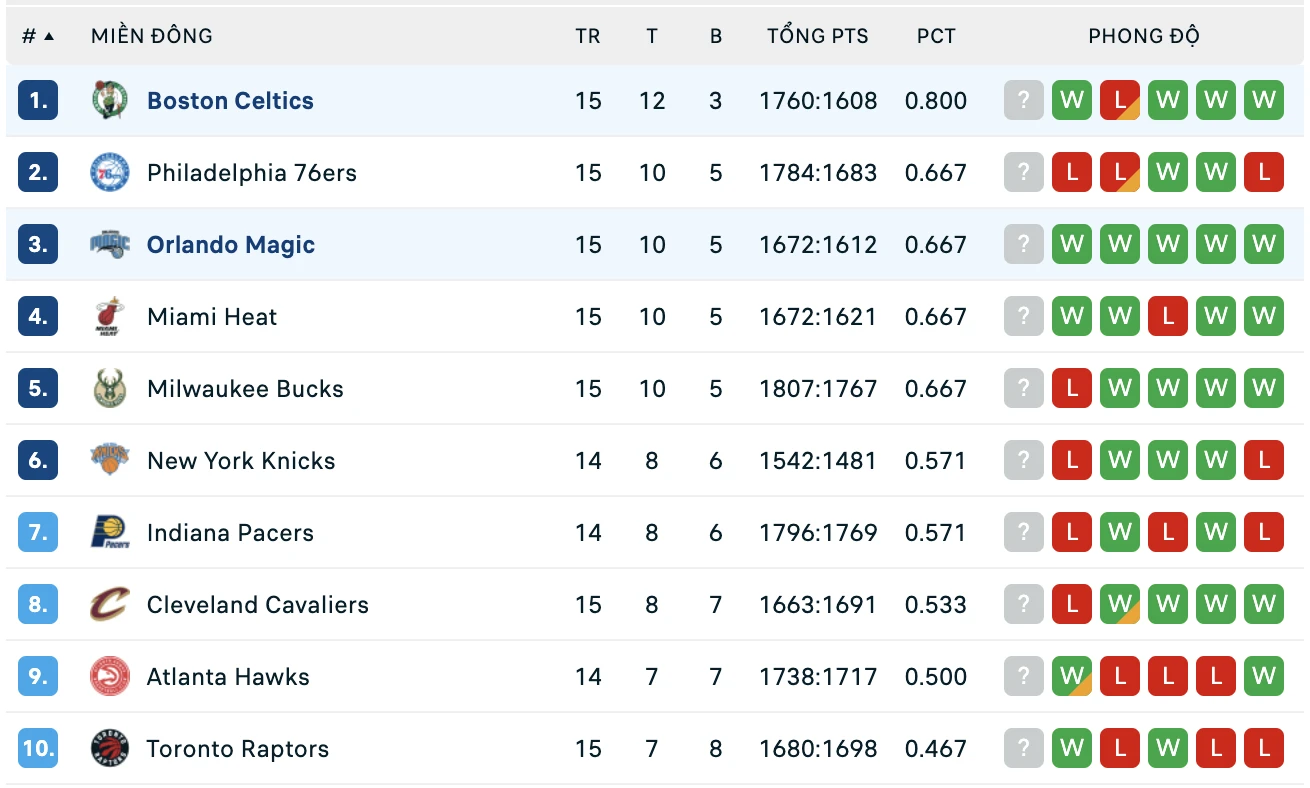This screenshot has width=1310, height=788.
Task: Click the rank 10 position badge
Action: coord(38,748)
